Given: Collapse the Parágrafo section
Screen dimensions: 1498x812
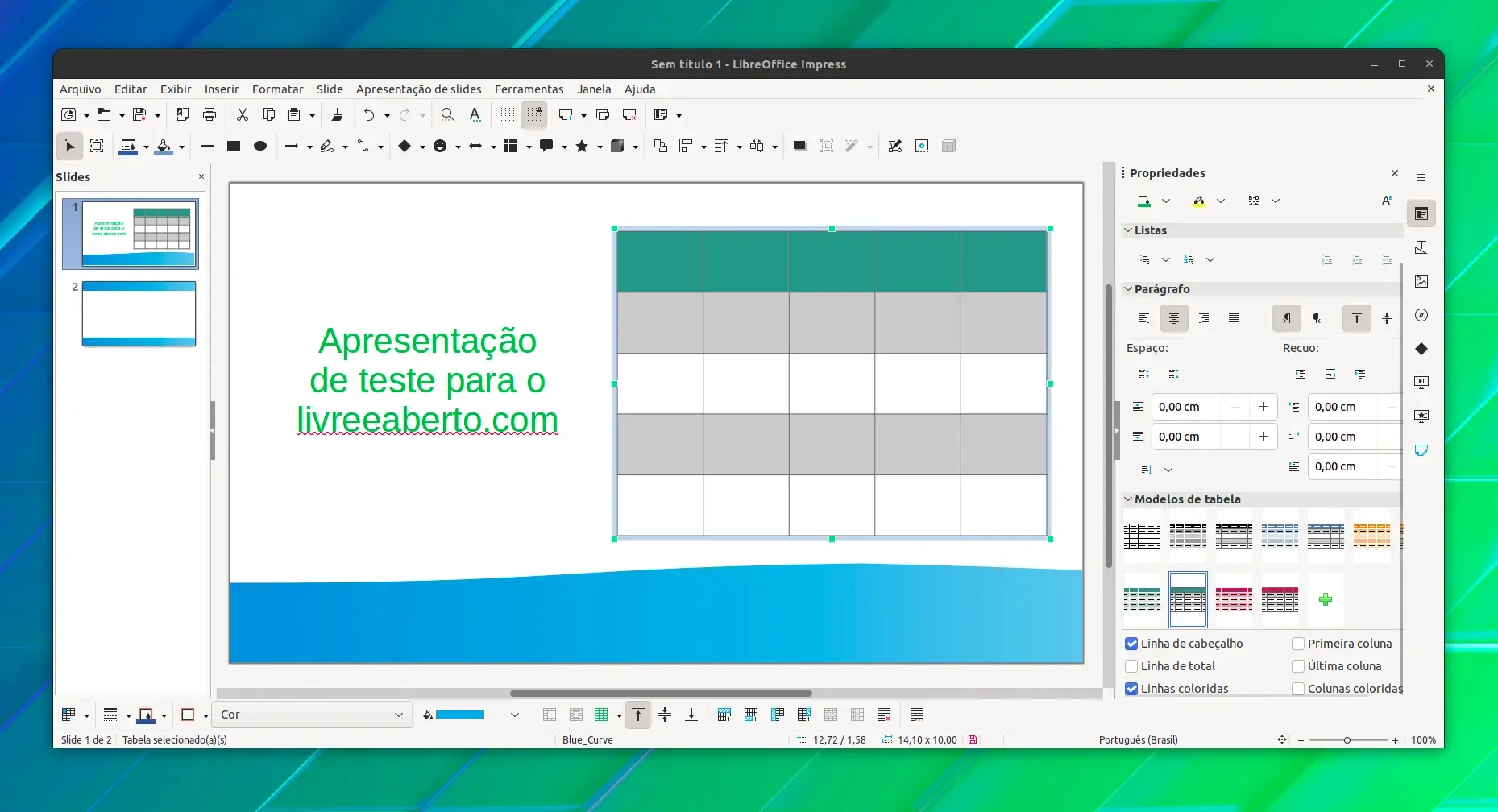Looking at the screenshot, I should (1128, 289).
